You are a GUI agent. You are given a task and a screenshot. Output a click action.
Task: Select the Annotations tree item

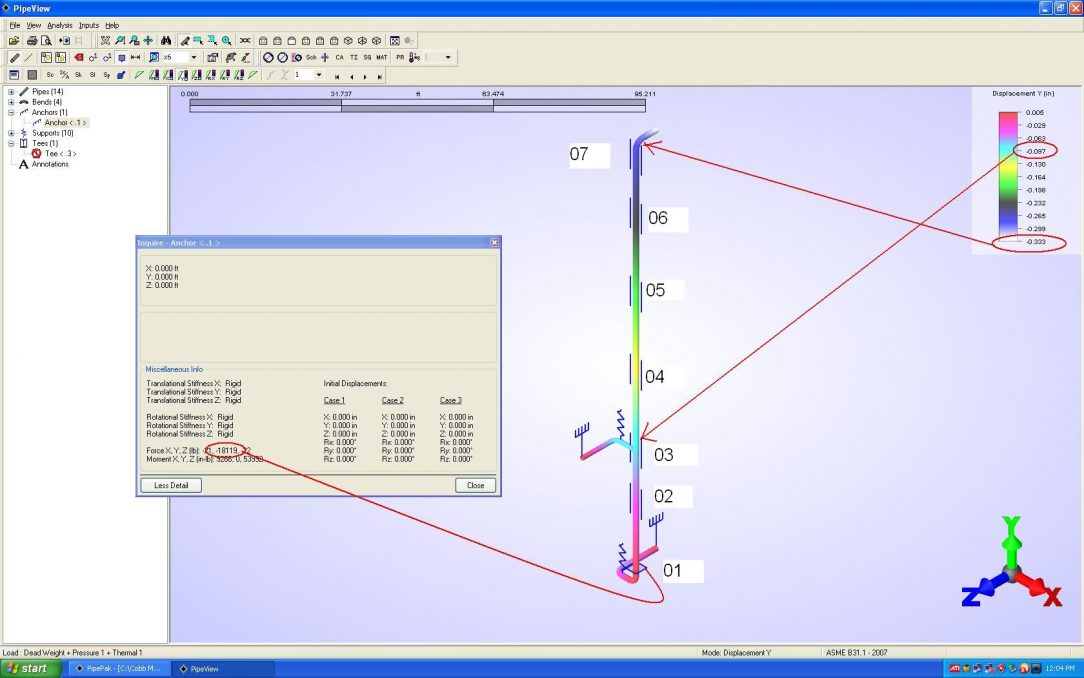pos(50,164)
